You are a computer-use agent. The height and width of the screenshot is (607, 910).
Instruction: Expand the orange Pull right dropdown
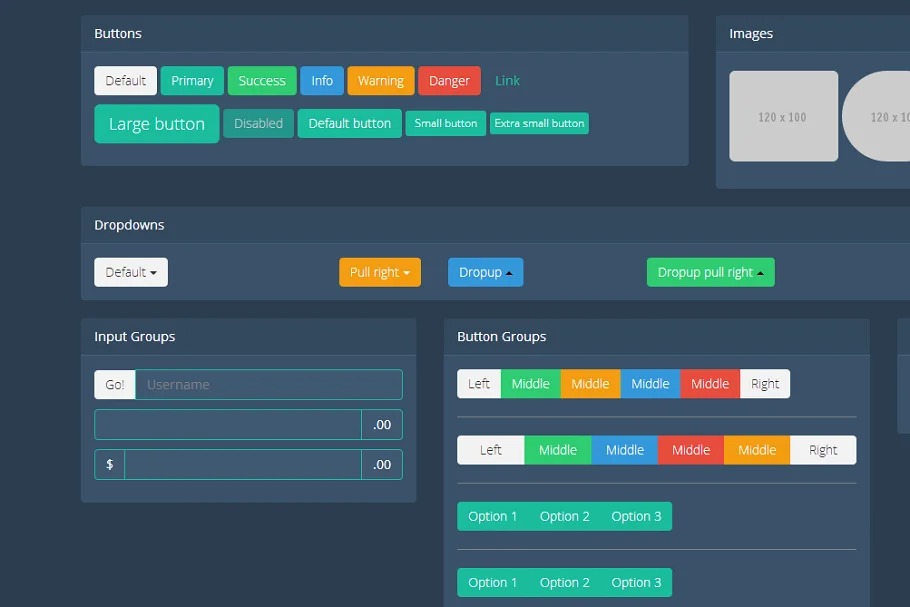click(x=379, y=272)
